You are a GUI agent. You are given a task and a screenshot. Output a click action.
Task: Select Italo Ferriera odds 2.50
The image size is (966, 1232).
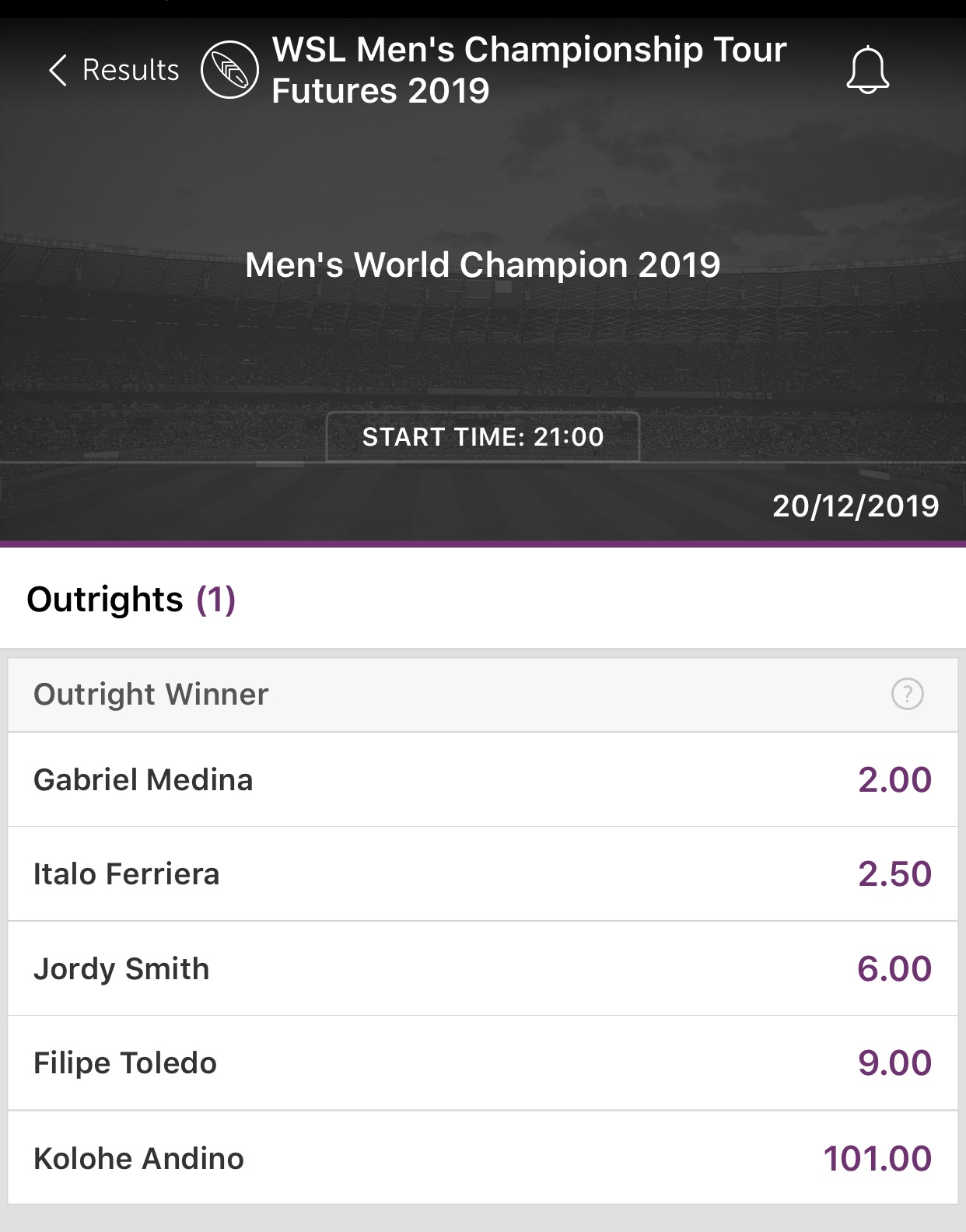click(894, 874)
